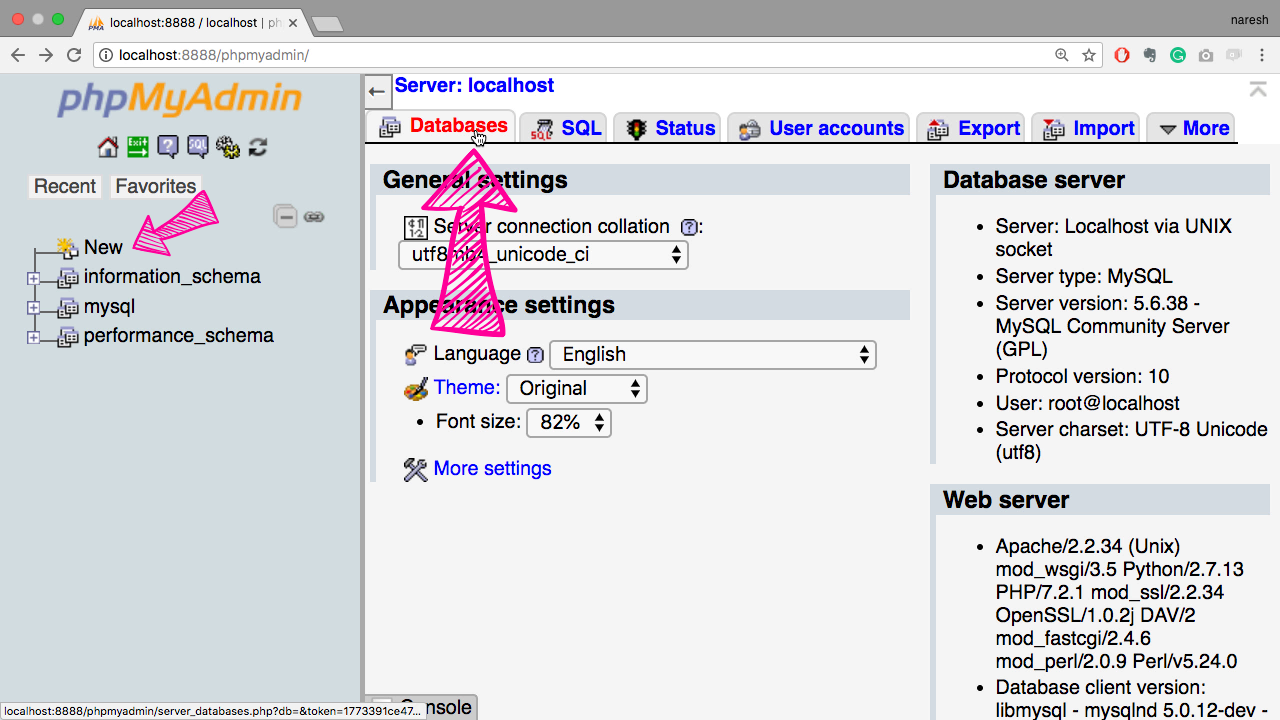The width and height of the screenshot is (1280, 720).
Task: Expand the mysql tree node
Action: tap(33, 308)
